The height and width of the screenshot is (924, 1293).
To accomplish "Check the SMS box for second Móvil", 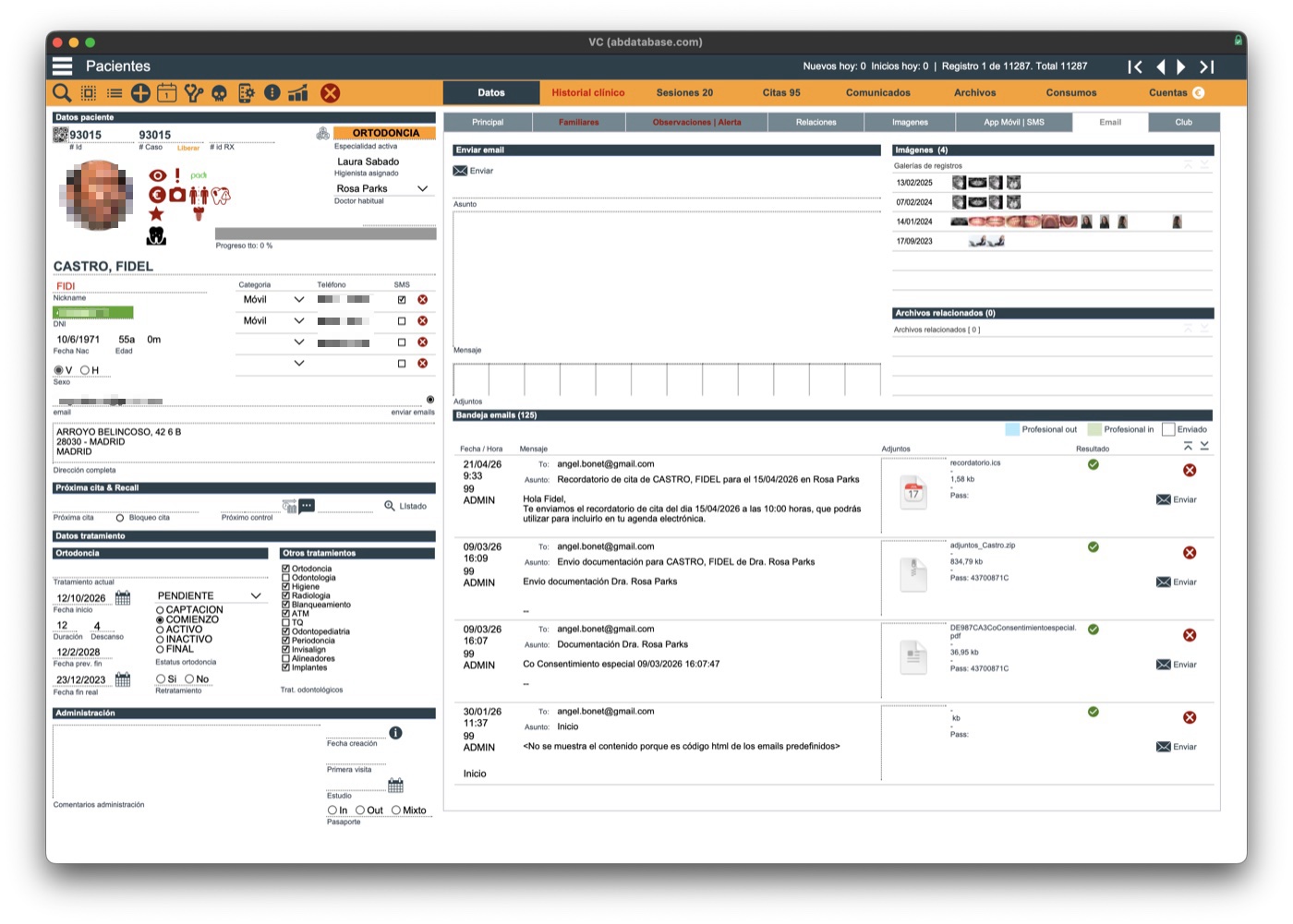I will pyautogui.click(x=402, y=321).
